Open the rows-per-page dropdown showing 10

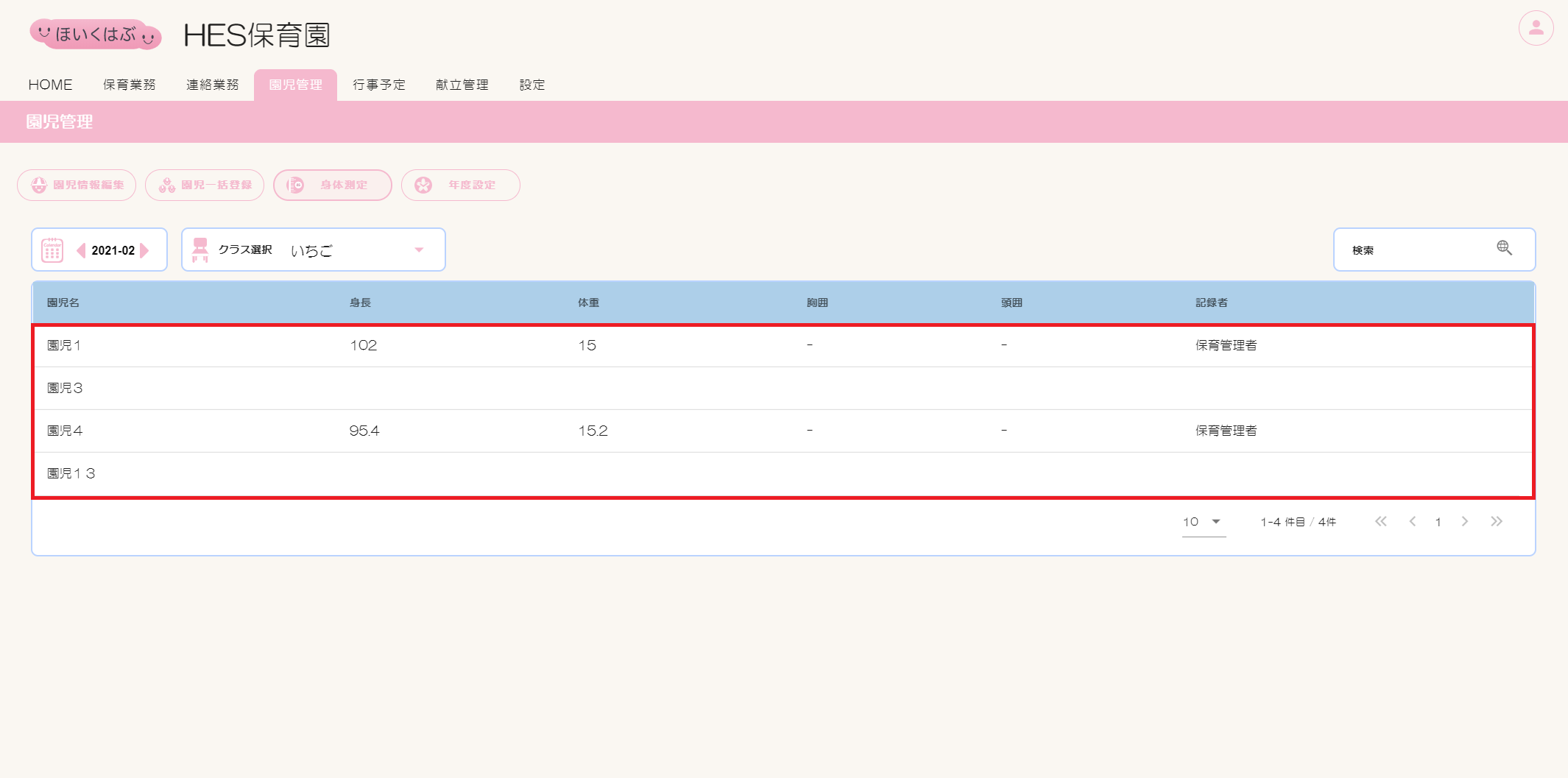point(1203,522)
